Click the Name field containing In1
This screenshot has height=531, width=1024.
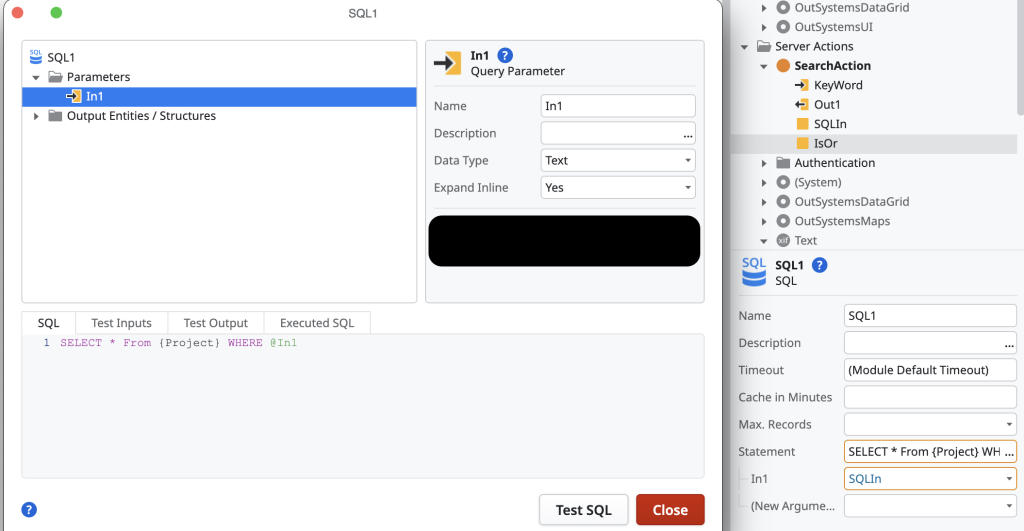coord(617,106)
